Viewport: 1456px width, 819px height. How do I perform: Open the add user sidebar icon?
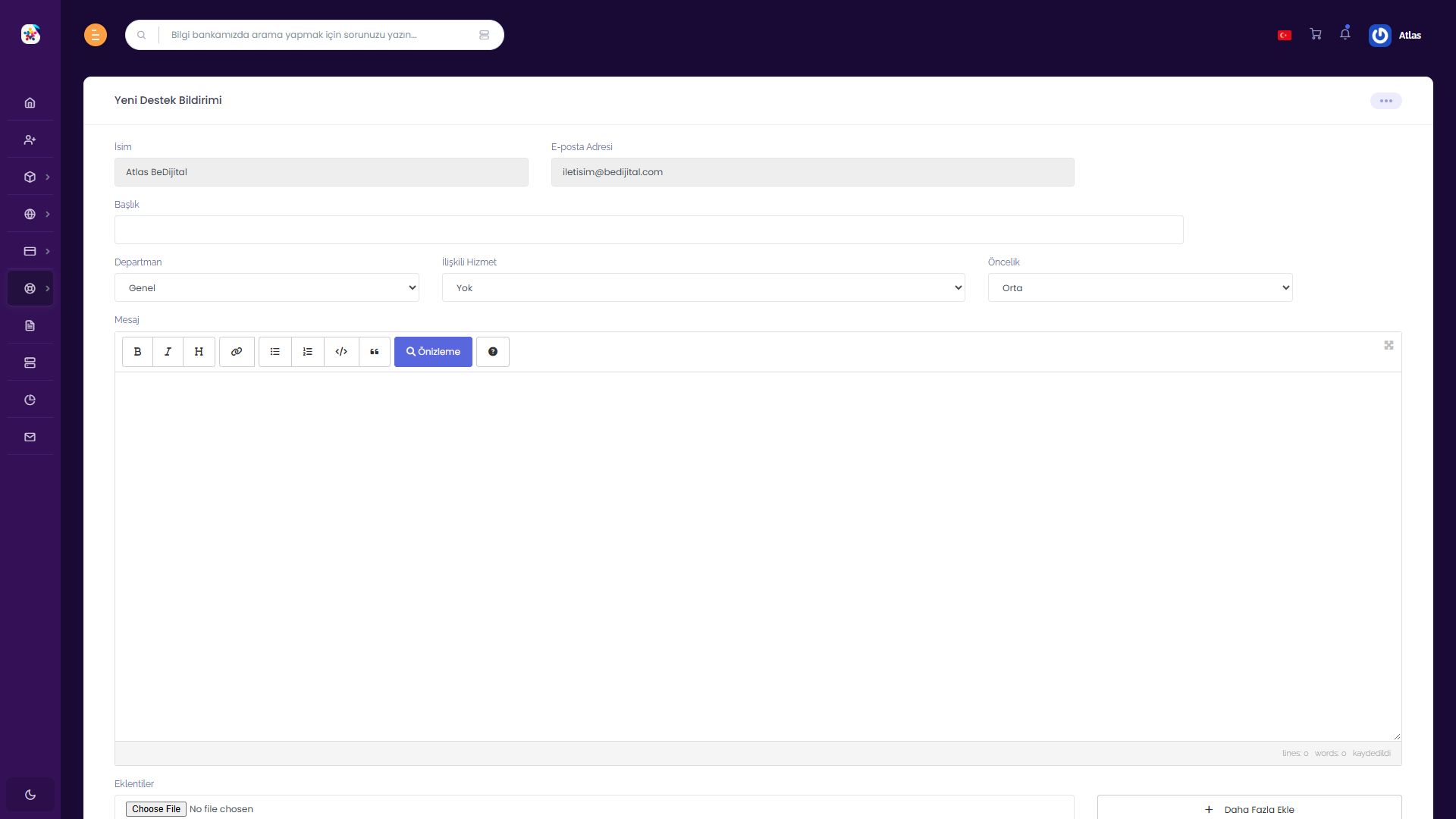[30, 140]
